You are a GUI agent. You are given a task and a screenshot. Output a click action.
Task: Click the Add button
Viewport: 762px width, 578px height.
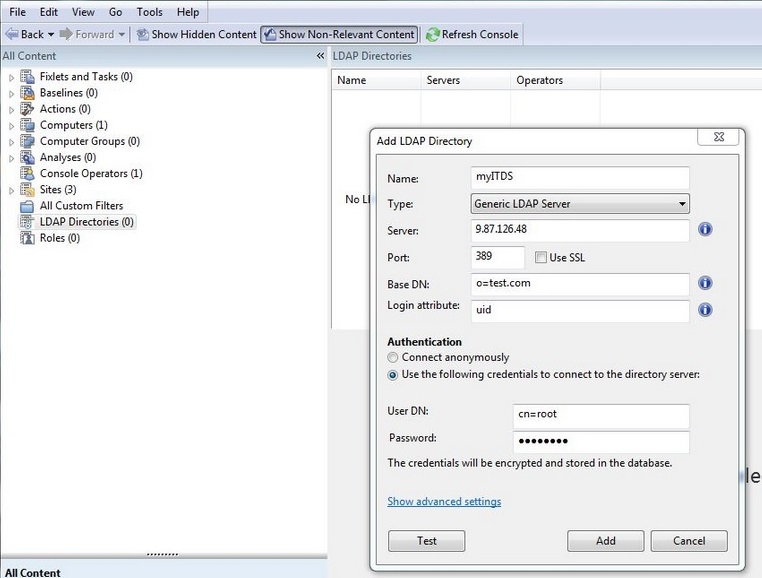606,541
